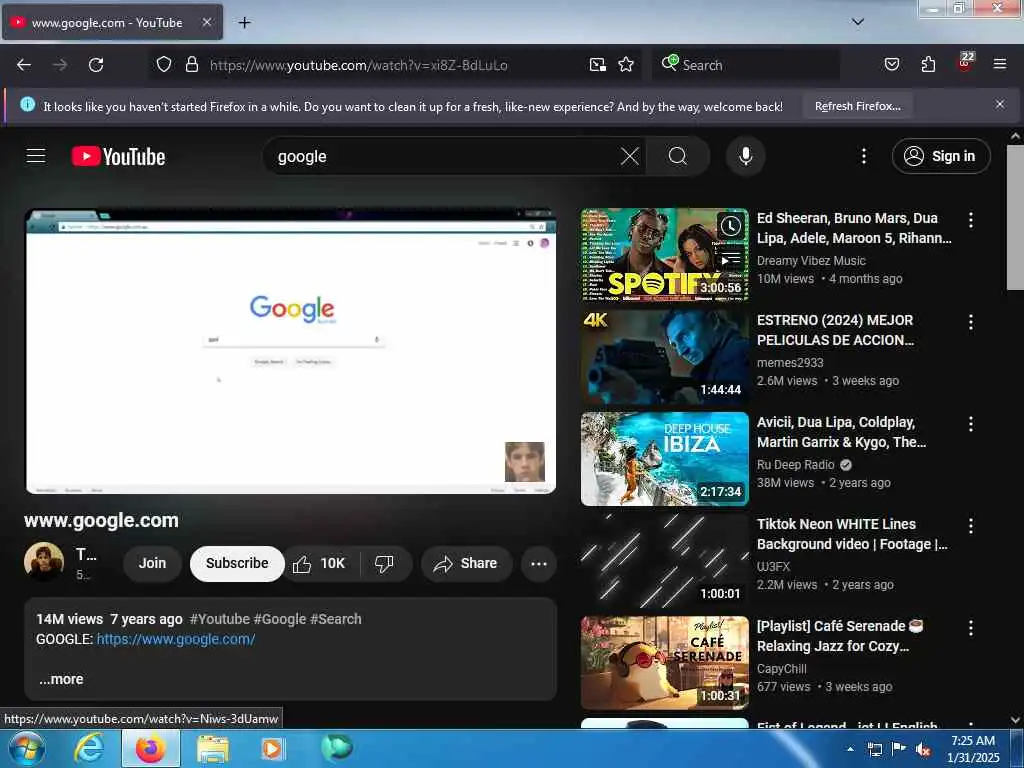Image resolution: width=1024 pixels, height=768 pixels.
Task: Open the Firefox extensions puzzle icon
Action: [928, 65]
